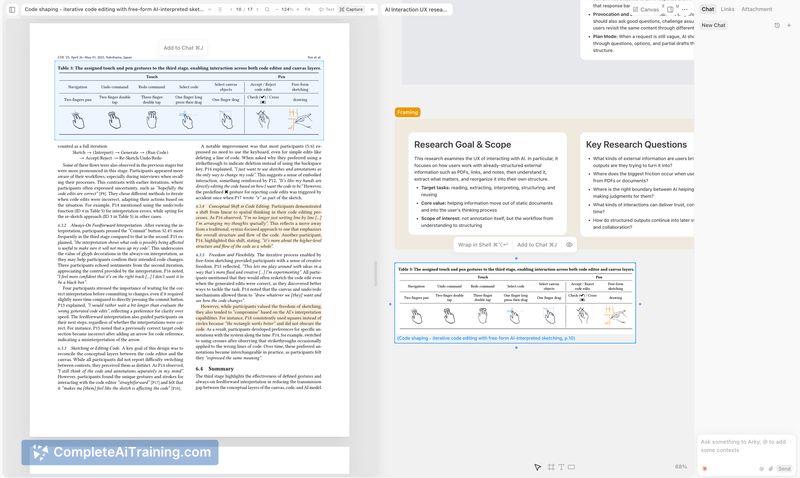Click the Wrap in Shell button
800x478 pixels.
tap(481, 244)
